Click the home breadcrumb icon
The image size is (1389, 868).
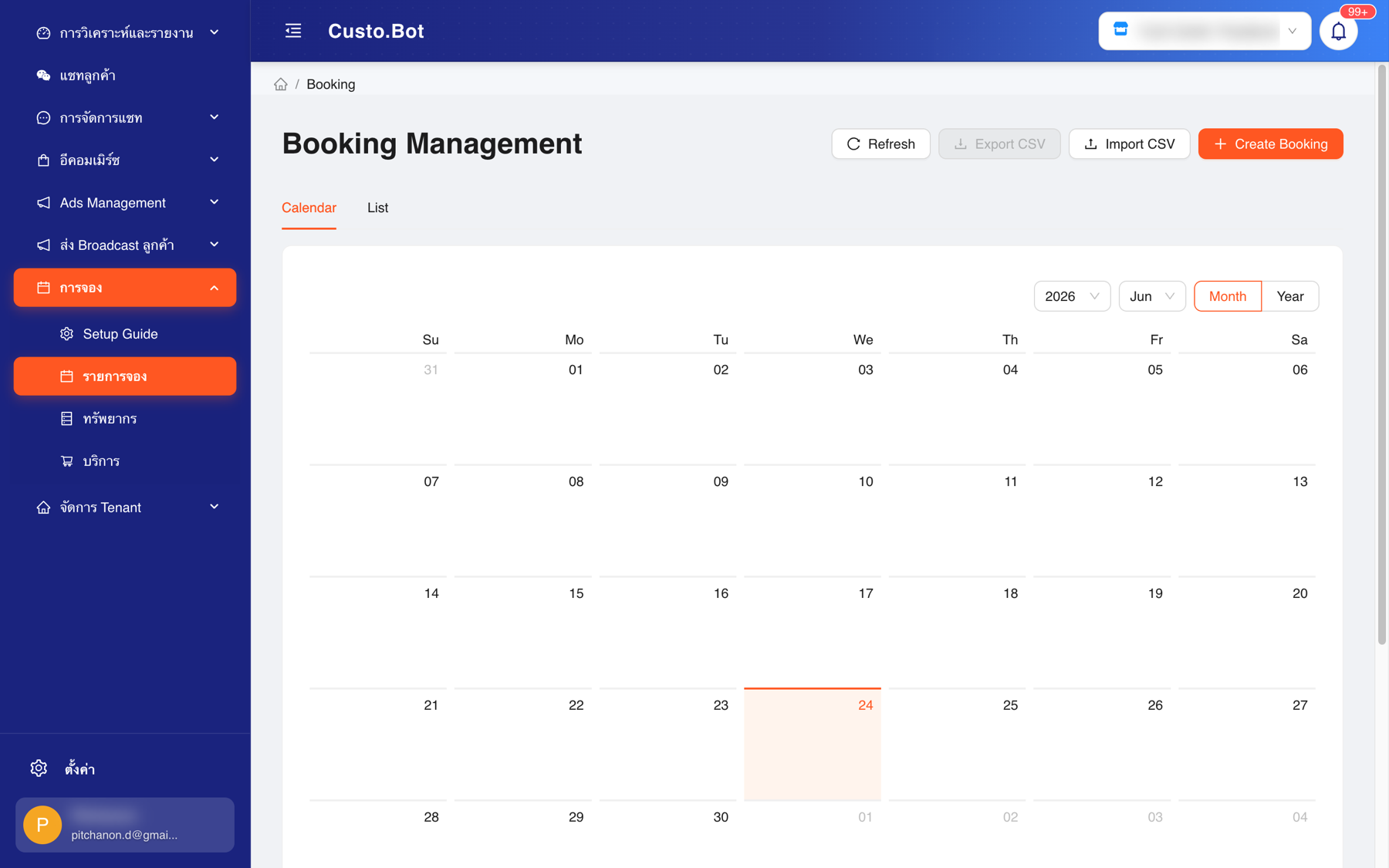pos(281,84)
